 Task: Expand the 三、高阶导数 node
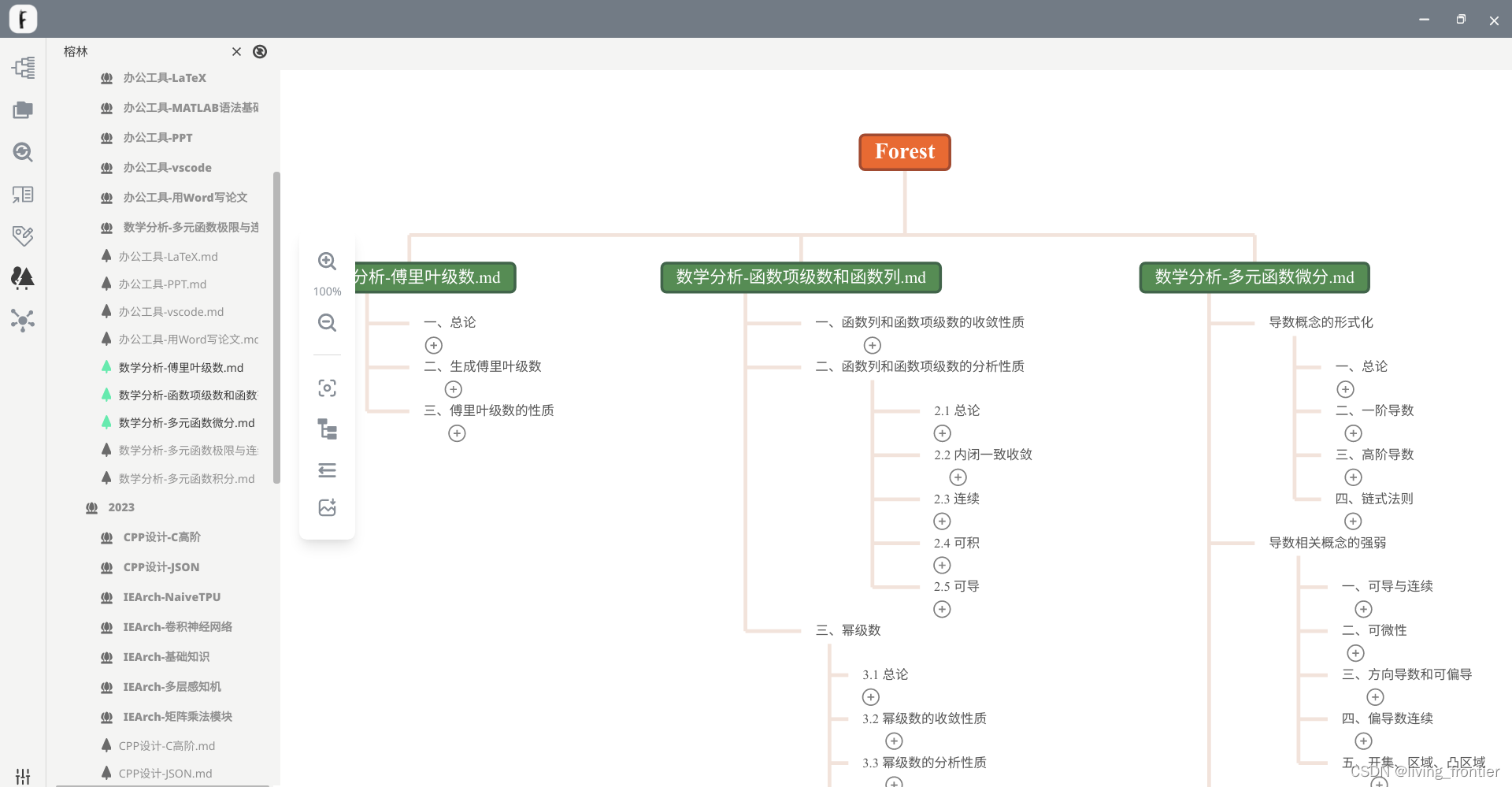[1354, 477]
